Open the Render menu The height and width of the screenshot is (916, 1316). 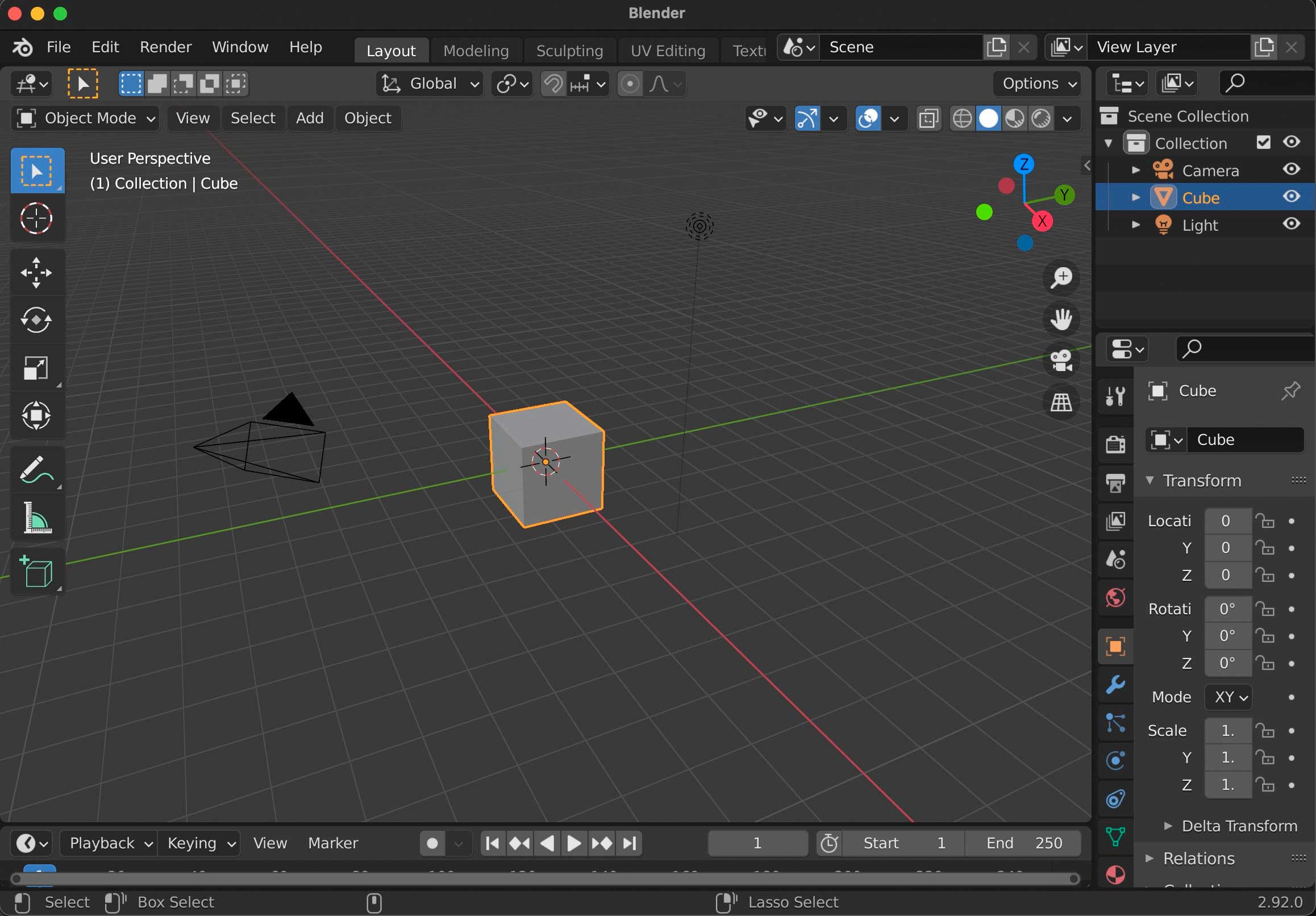tap(165, 47)
